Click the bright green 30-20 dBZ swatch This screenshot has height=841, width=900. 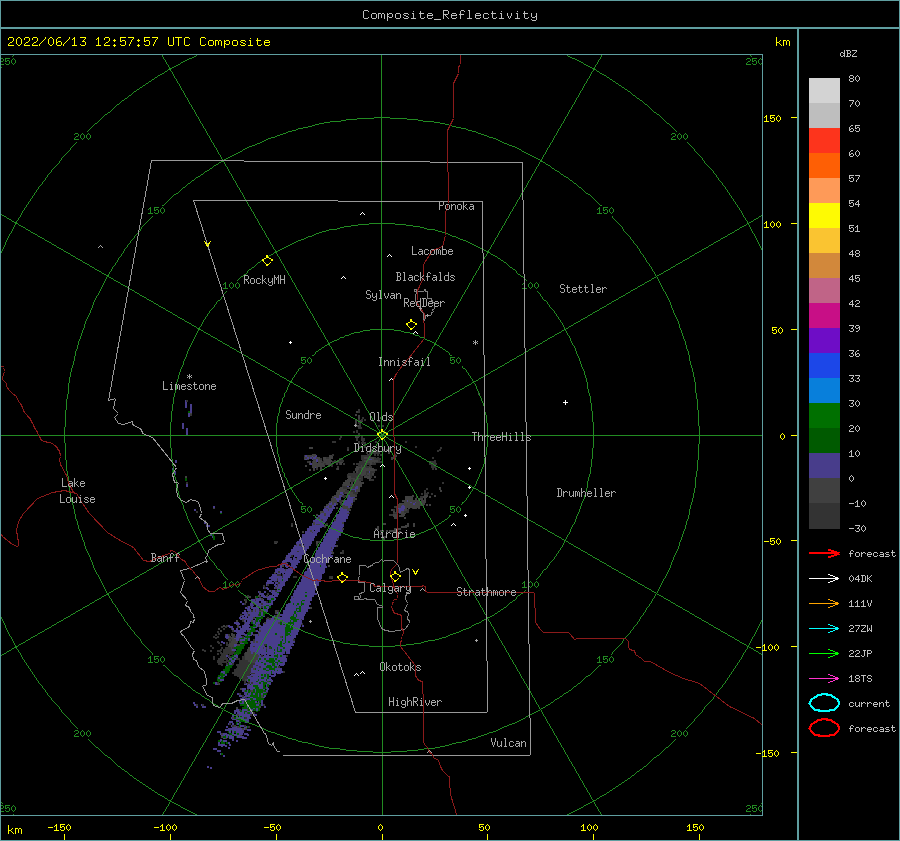(x=824, y=416)
